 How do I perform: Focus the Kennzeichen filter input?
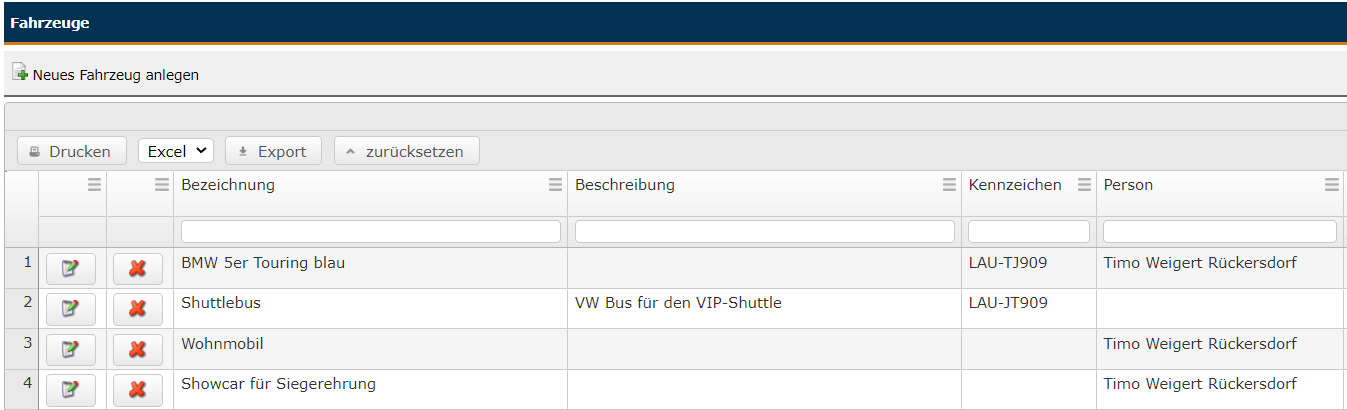point(1028,231)
